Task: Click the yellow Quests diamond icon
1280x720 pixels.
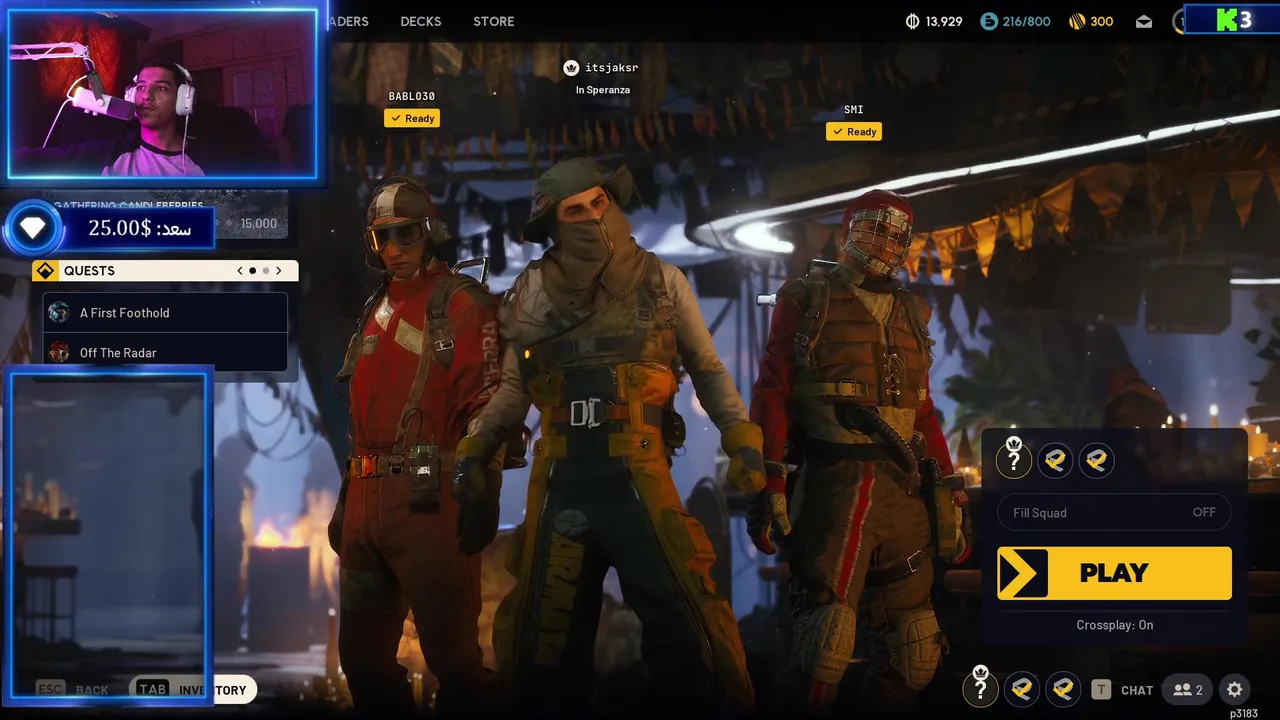Action: click(x=45, y=271)
